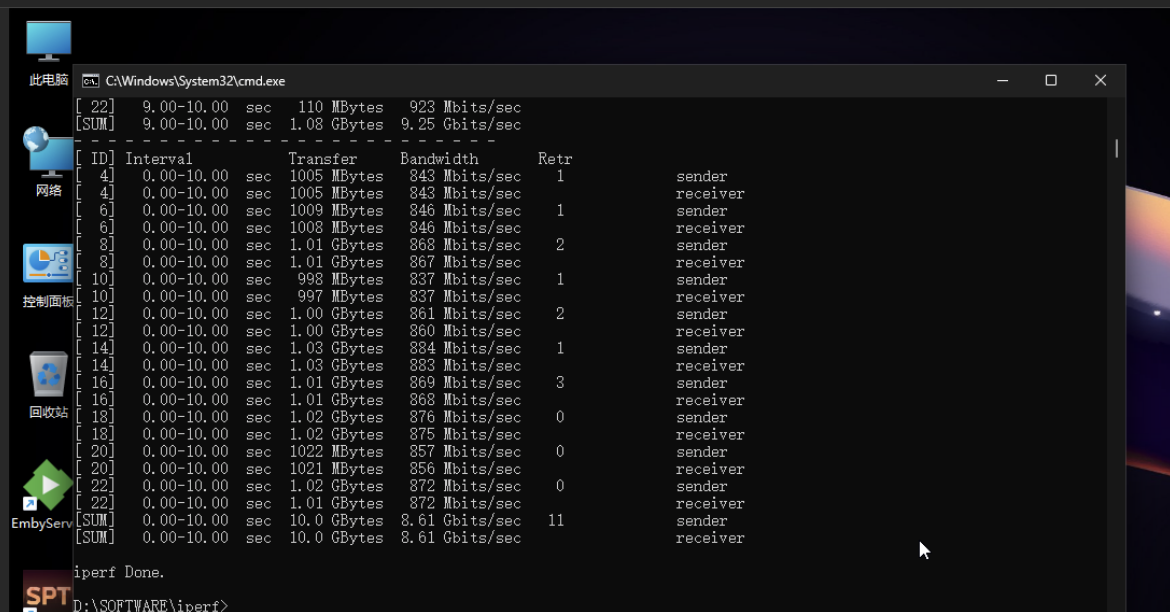Click the C:\Windows\System32\cmd.exe title text
Viewport: 1170px width, 612px height.
click(195, 81)
